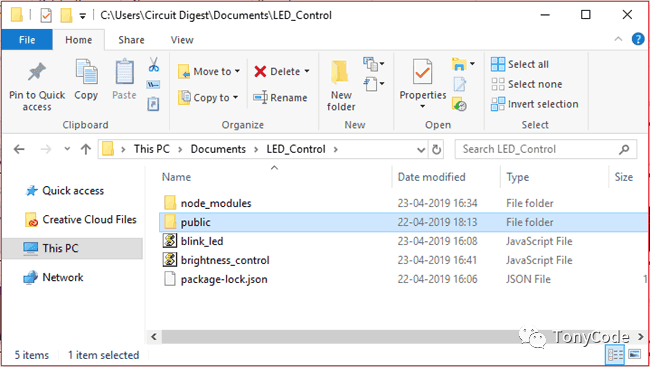650x367 pixels.
Task: Open the Properties icon with checkmark
Action: [x=422, y=73]
